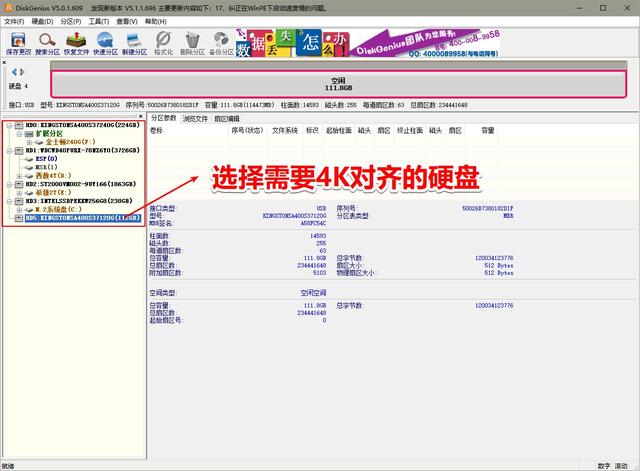Go to next disk with right arrow
Viewport: 640px width, 471px height.
22,72
